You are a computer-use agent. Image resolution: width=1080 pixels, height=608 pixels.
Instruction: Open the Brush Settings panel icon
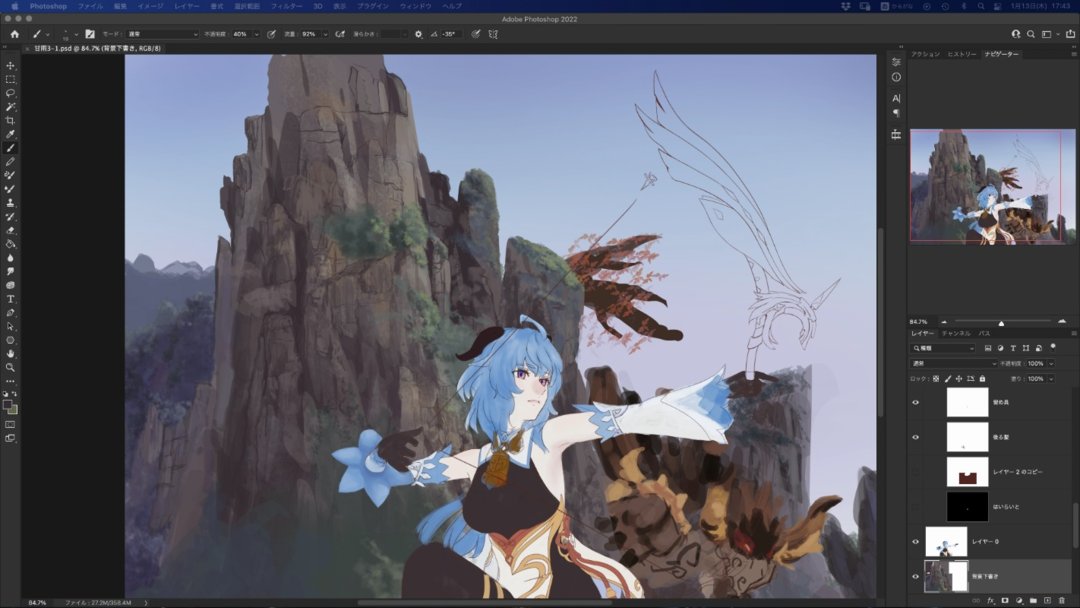click(x=90, y=34)
